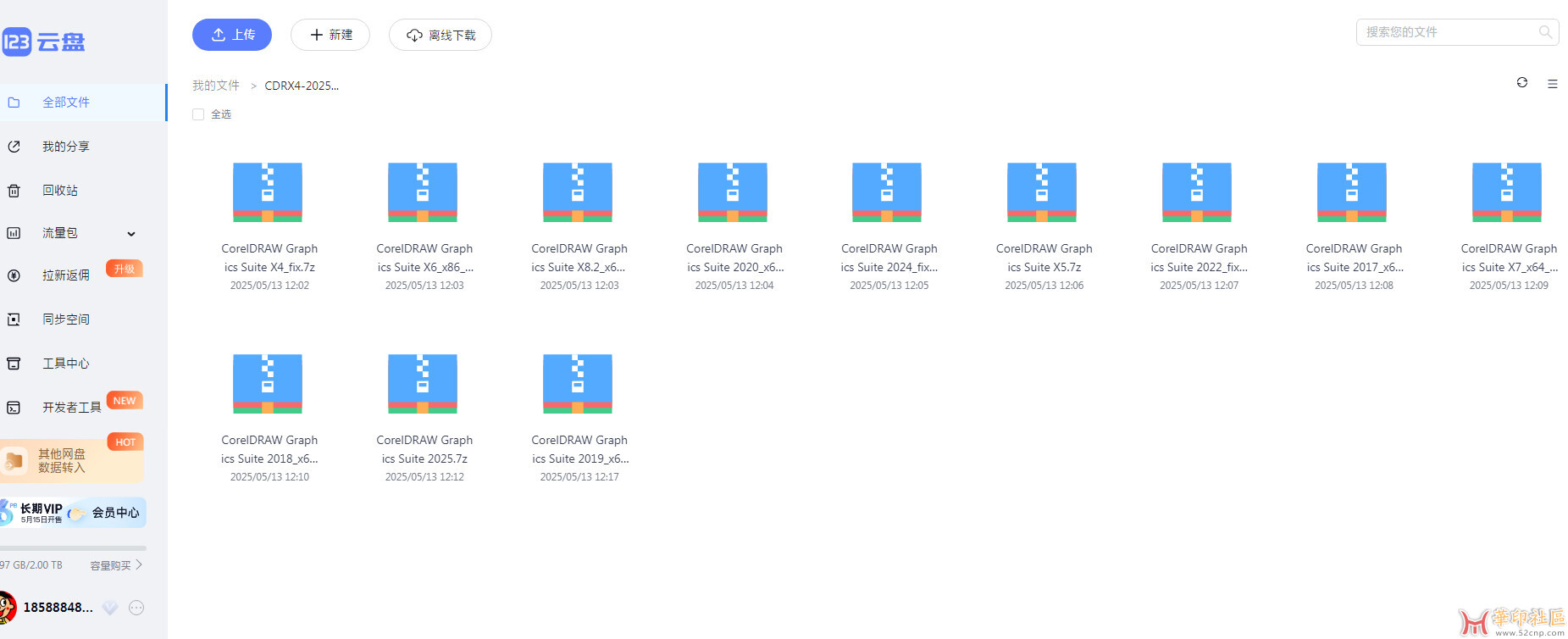
Task: Tick the 全选 select-all checkbox
Action: (198, 114)
